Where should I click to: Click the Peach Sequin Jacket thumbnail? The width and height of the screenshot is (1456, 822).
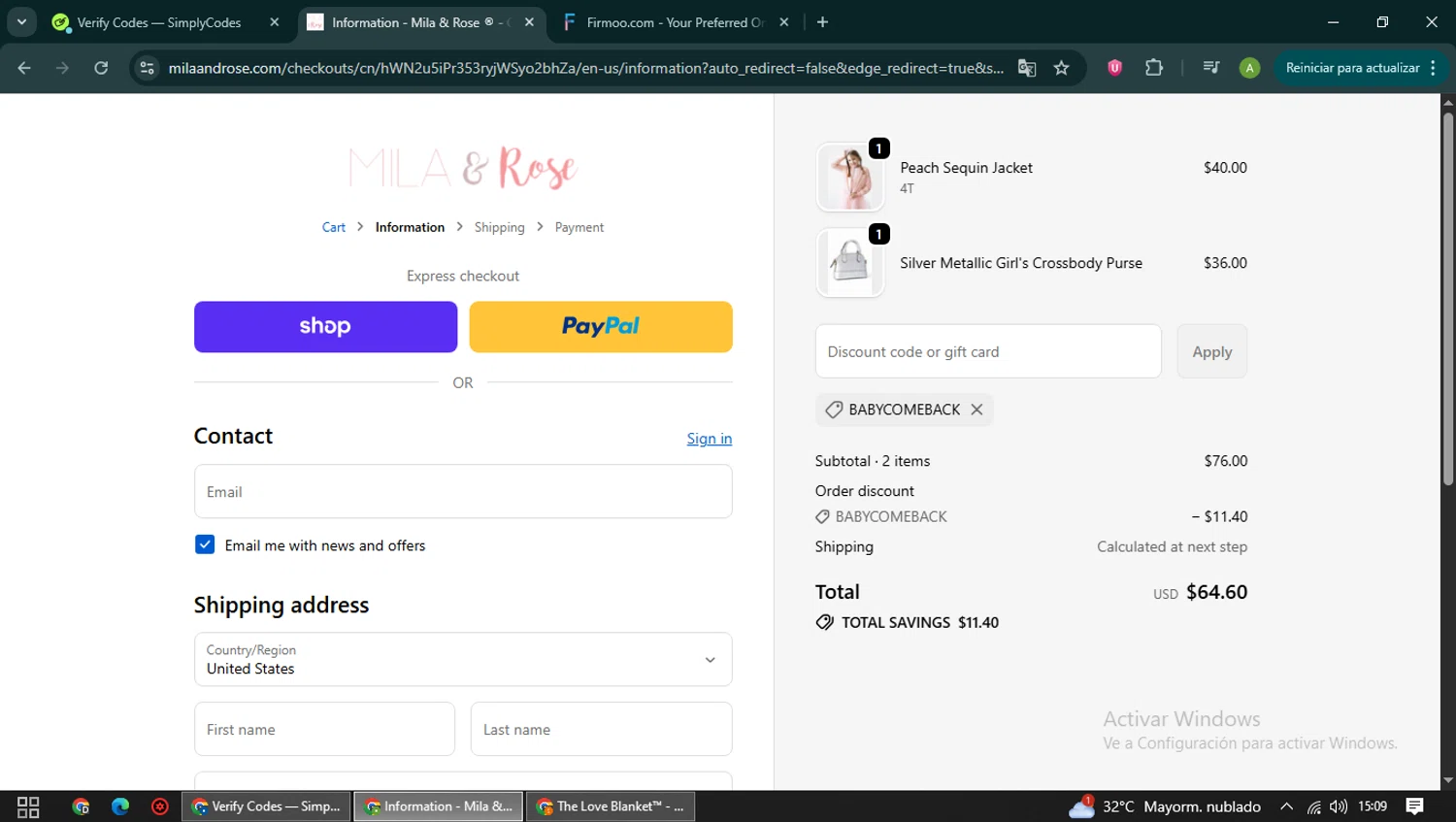tap(850, 178)
